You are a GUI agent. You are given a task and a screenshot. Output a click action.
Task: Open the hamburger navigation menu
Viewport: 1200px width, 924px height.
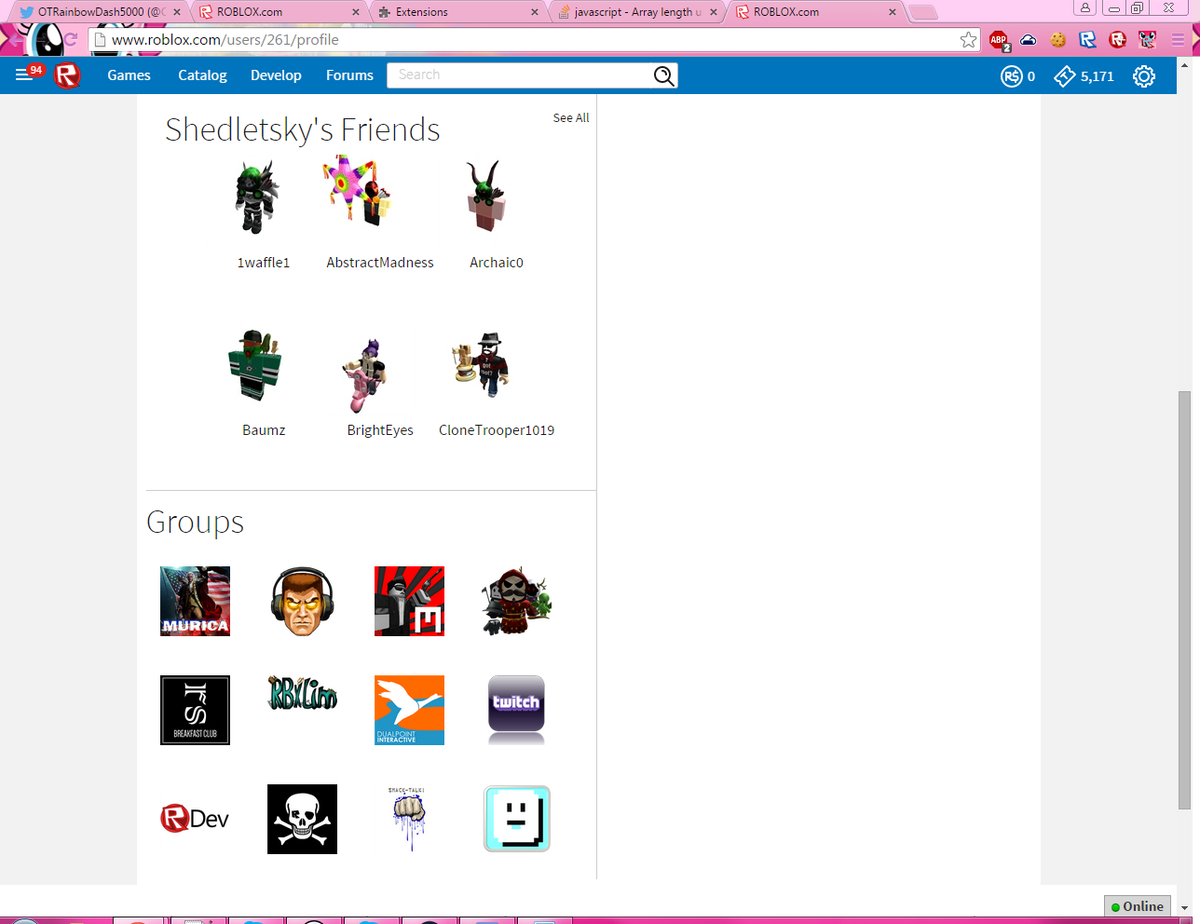24,75
